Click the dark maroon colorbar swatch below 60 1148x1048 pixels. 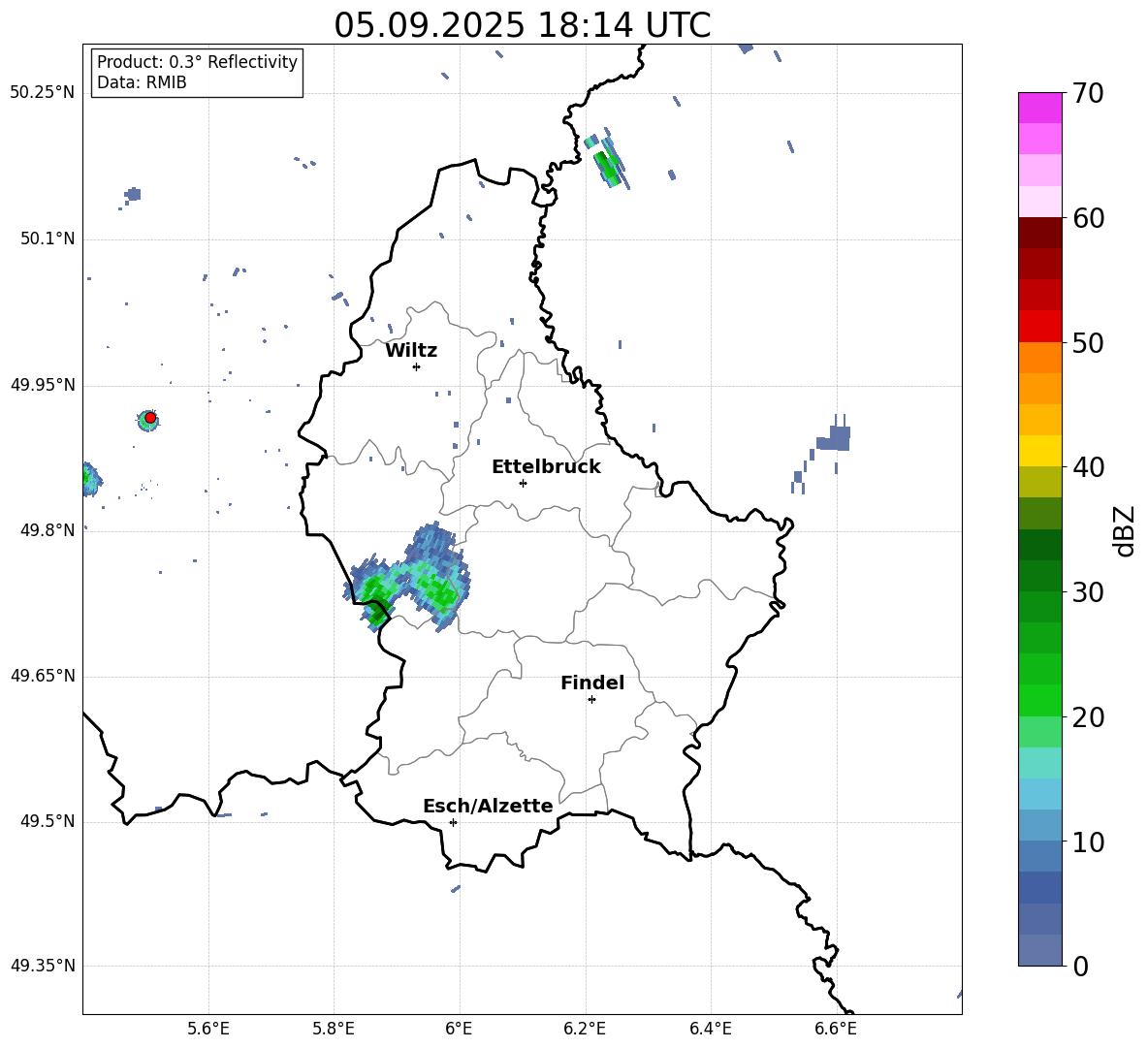click(1039, 233)
